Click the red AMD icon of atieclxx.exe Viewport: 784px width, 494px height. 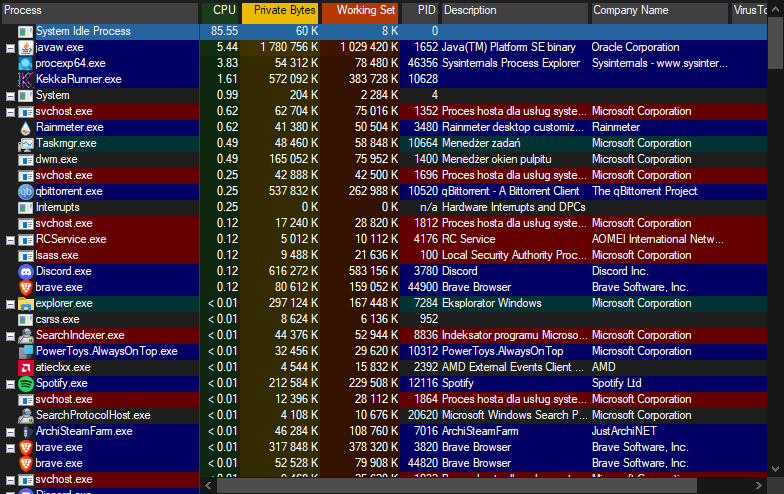(x=26, y=368)
